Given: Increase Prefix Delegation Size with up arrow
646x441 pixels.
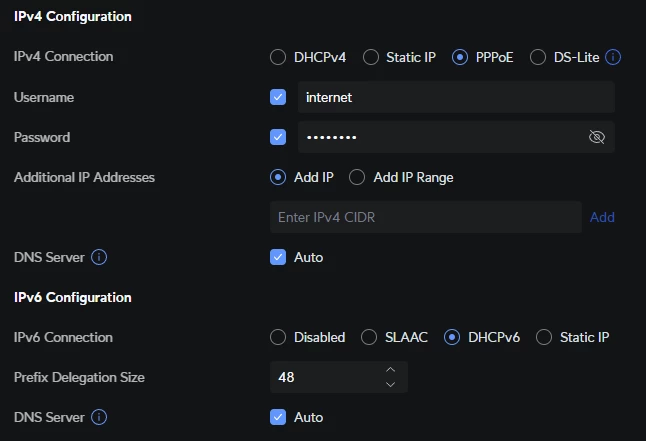Looking at the screenshot, I should point(390,370).
